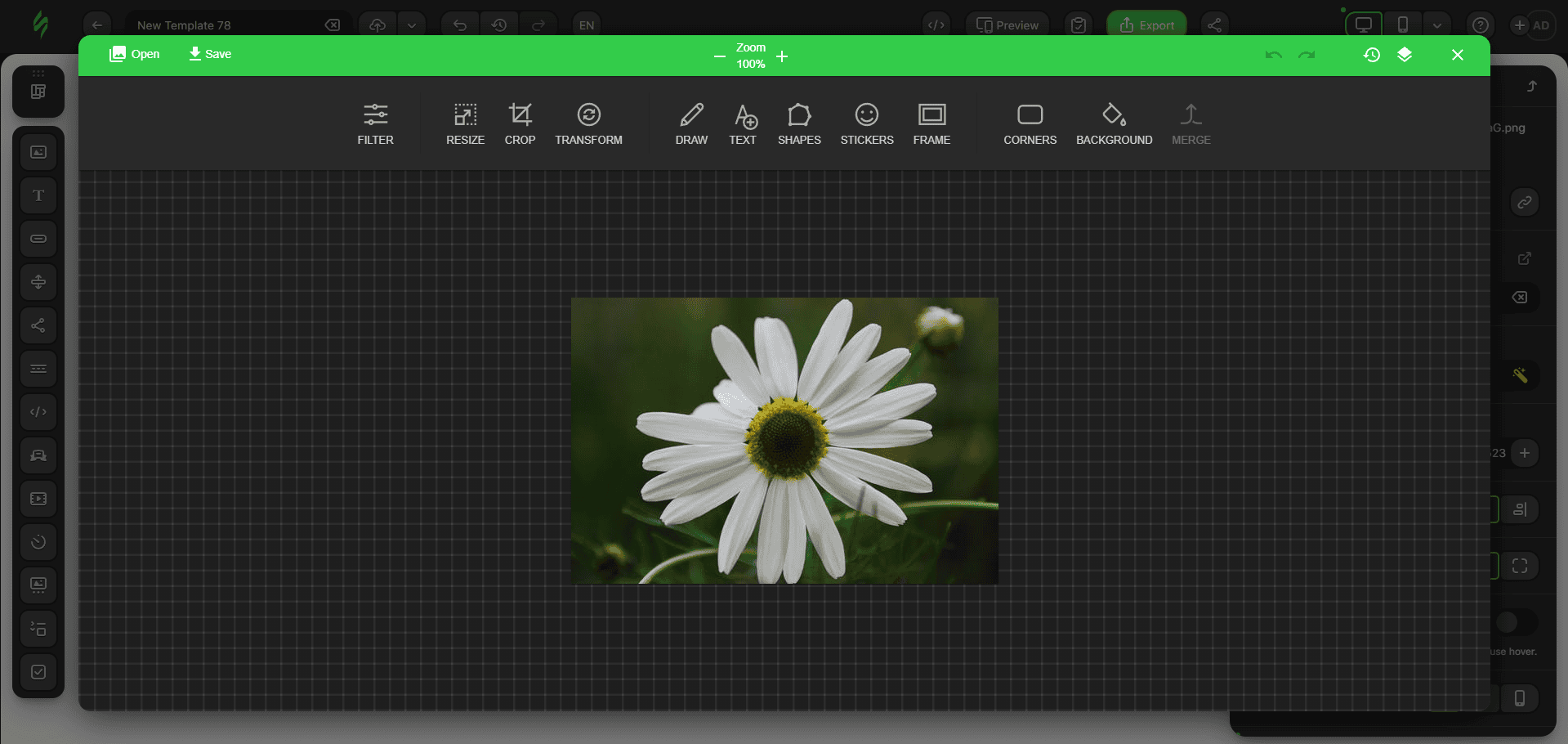
Task: Select the Text tool in the editor toolbar
Action: point(743,123)
